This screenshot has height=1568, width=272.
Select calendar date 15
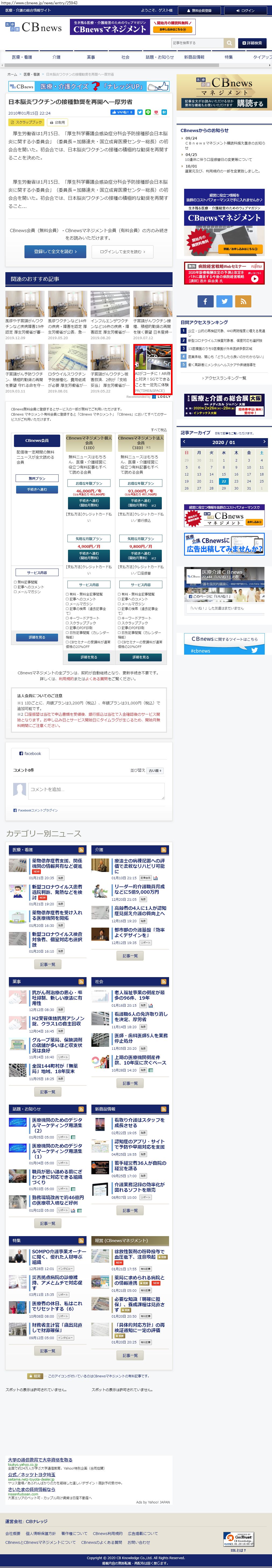tap(224, 474)
